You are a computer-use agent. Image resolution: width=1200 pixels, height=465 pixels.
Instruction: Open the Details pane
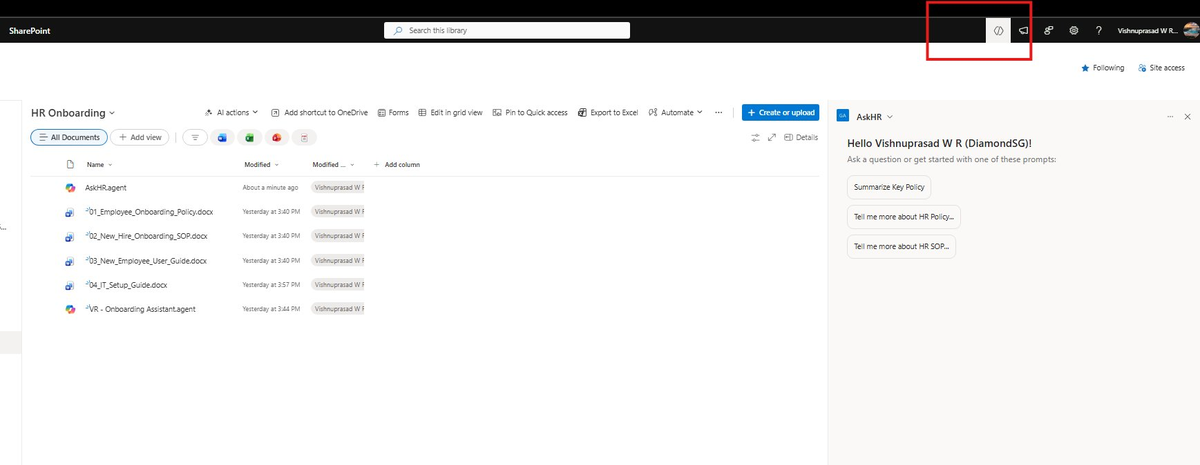pos(801,137)
